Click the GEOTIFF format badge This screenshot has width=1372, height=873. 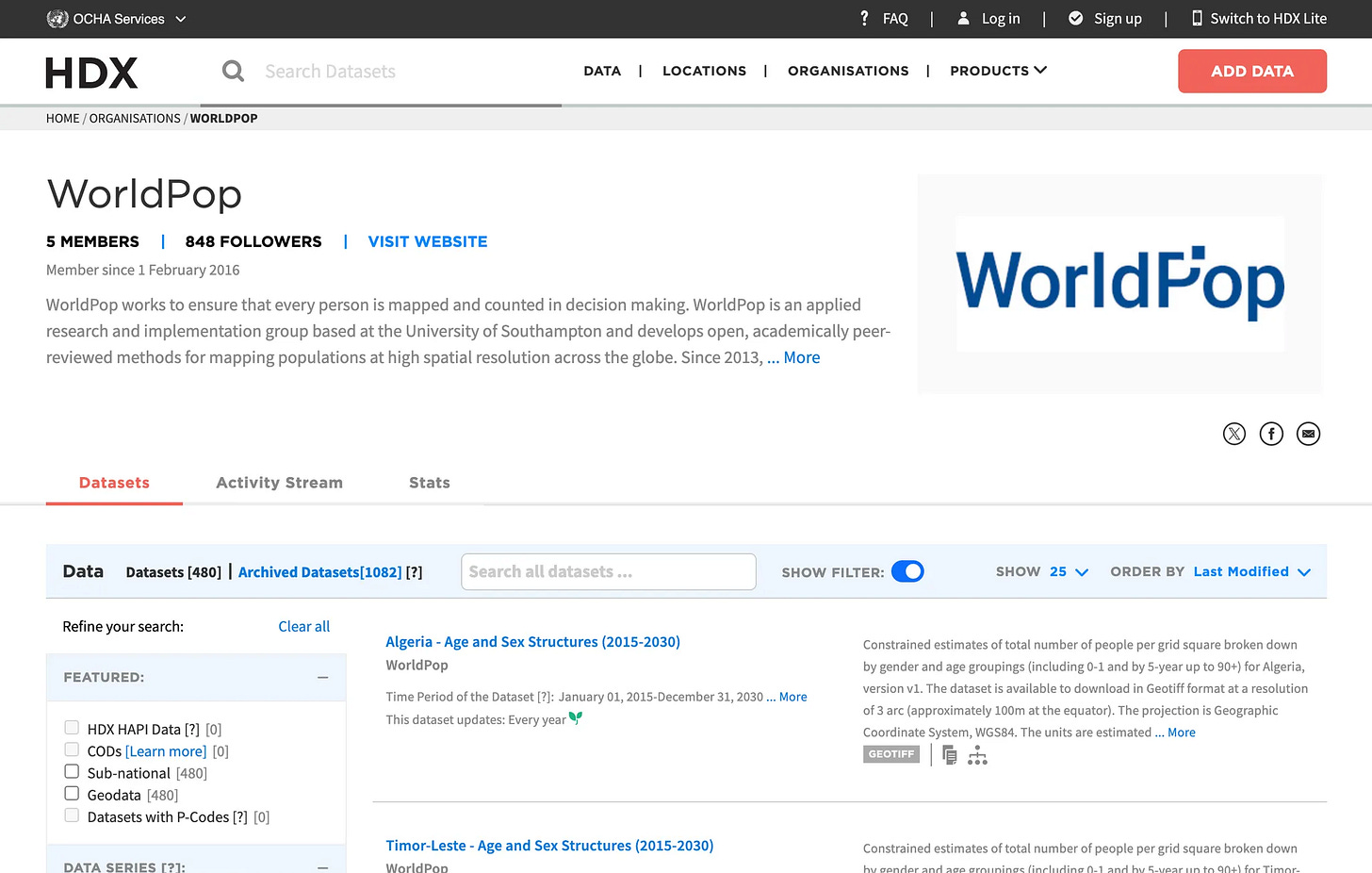point(891,754)
